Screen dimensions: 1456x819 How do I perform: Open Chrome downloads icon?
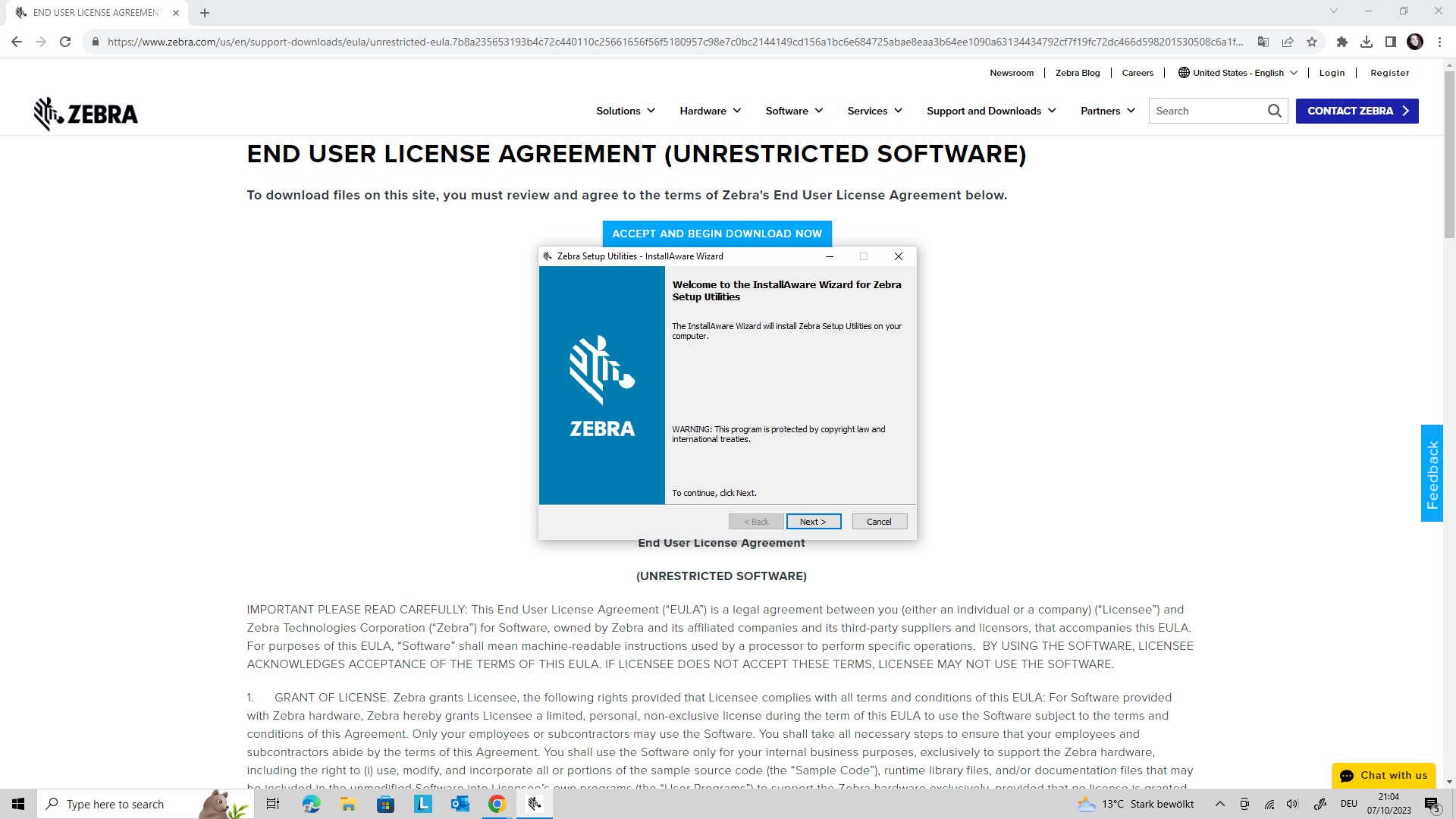click(1366, 42)
